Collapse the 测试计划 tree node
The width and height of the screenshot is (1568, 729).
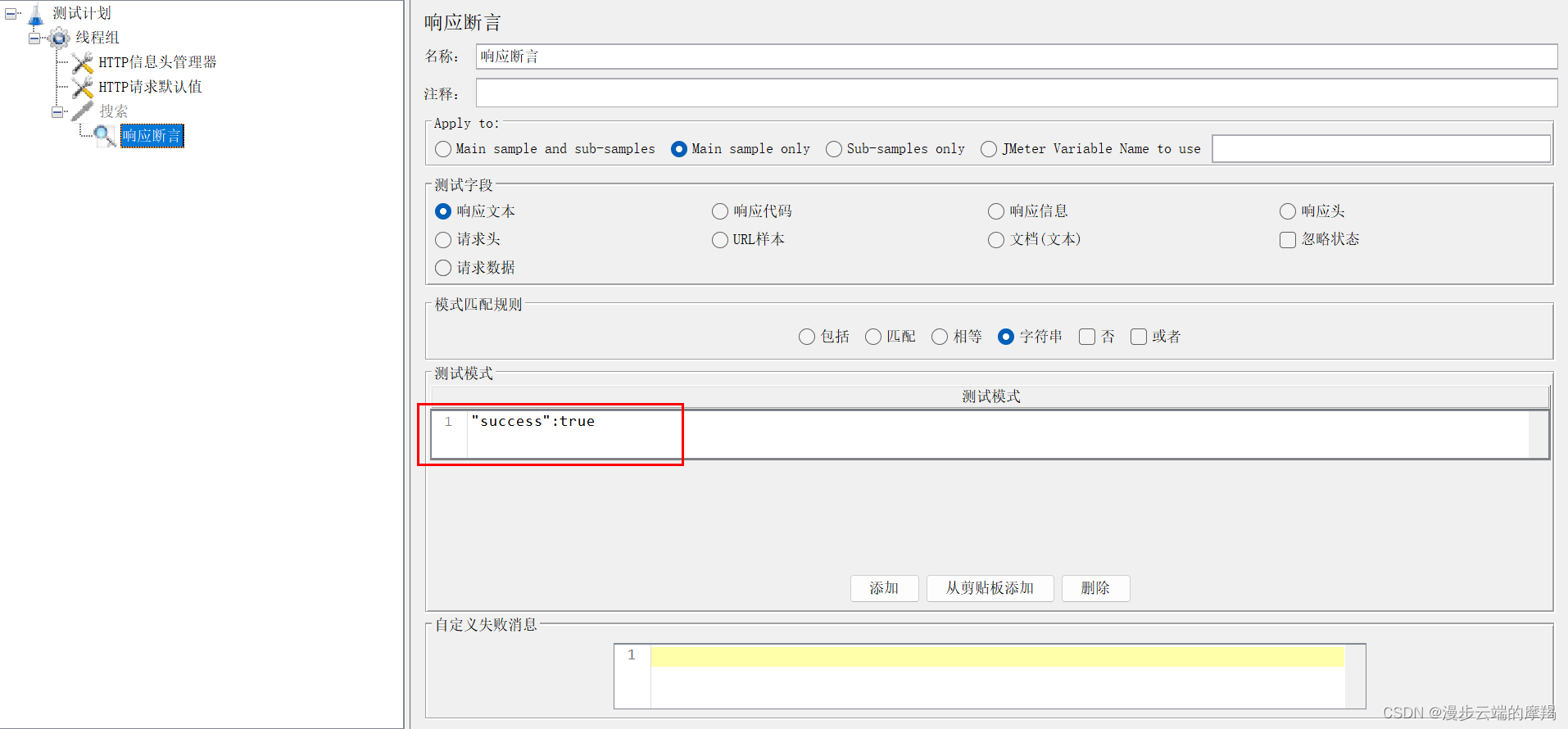pos(11,14)
